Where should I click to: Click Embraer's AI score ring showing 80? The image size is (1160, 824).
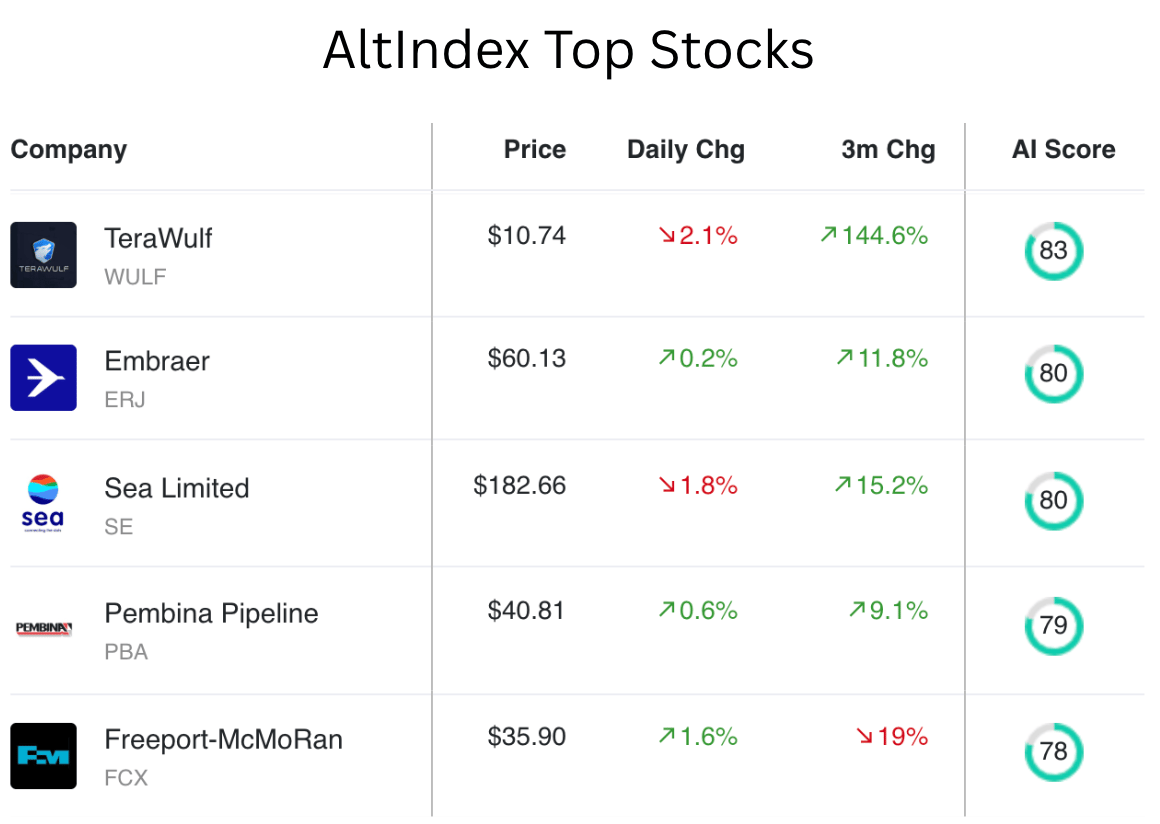1053,374
